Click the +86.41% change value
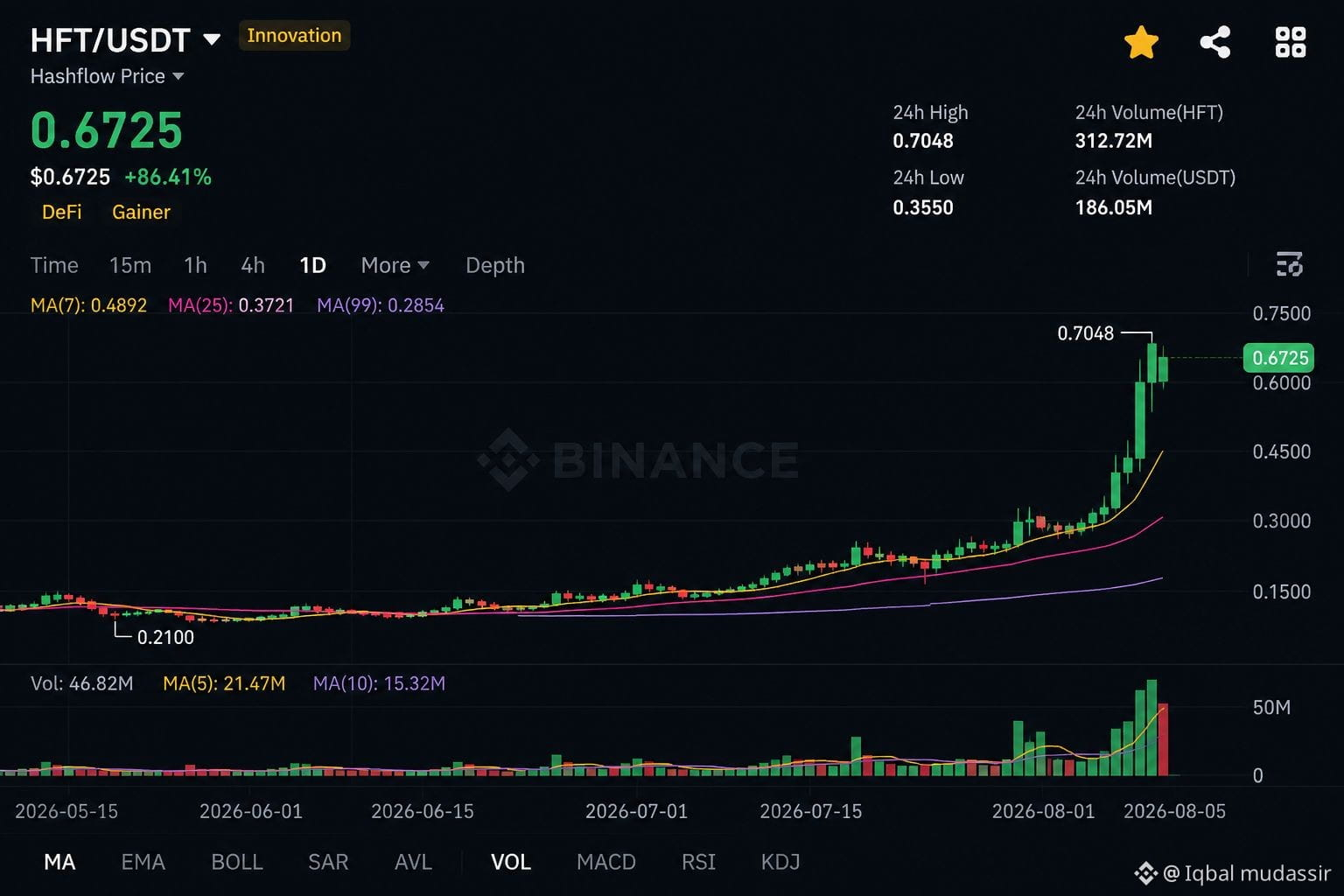Viewport: 1344px width, 896px height. point(168,177)
